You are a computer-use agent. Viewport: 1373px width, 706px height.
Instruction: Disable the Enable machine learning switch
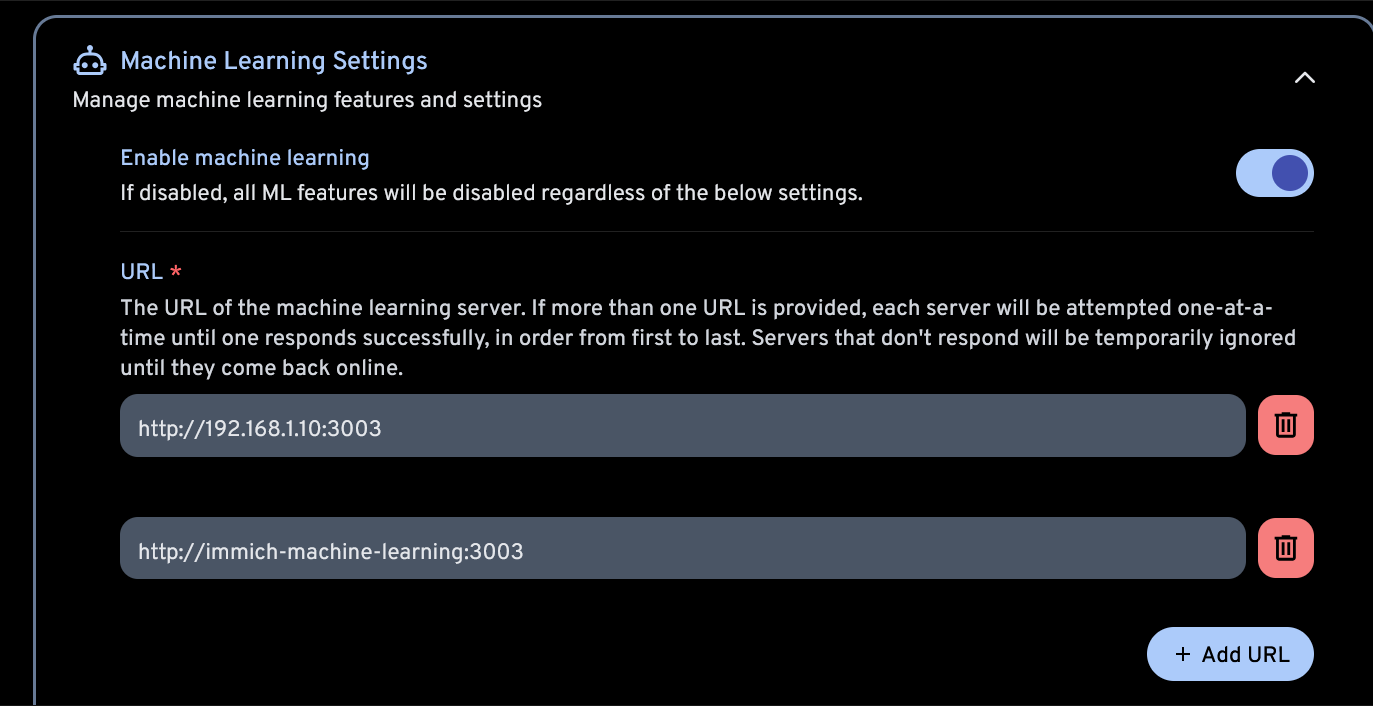1274,173
